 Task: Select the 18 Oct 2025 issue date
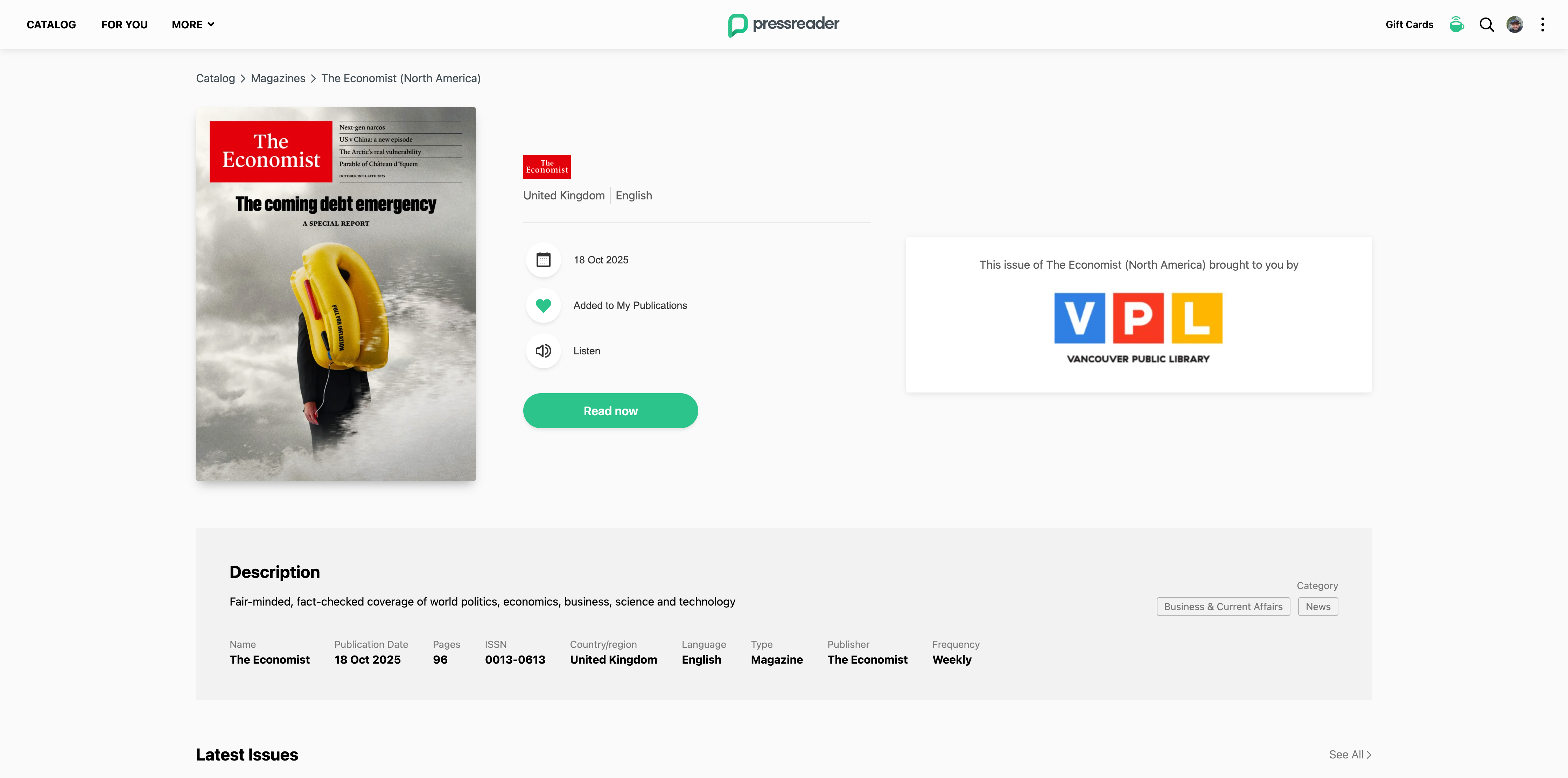601,260
